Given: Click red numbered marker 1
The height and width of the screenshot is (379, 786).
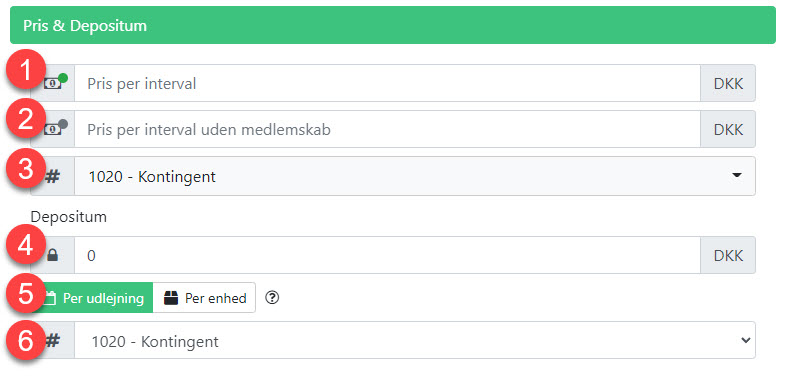Looking at the screenshot, I should [x=26, y=70].
